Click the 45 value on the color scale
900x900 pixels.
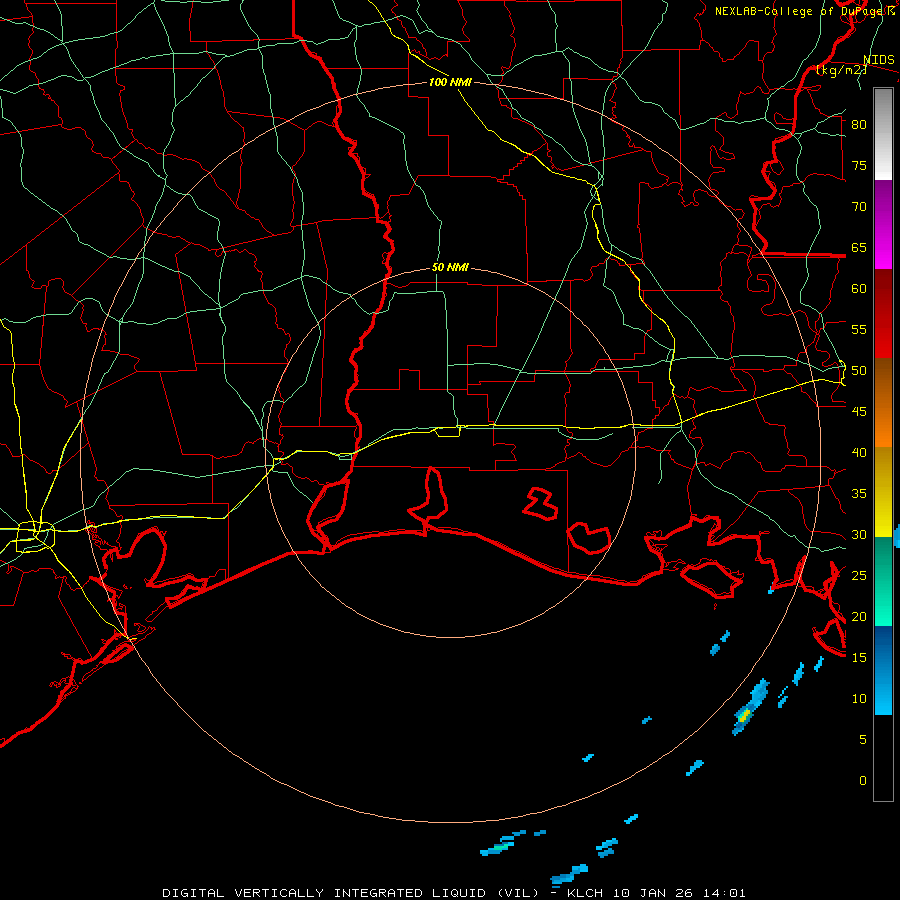859,412
